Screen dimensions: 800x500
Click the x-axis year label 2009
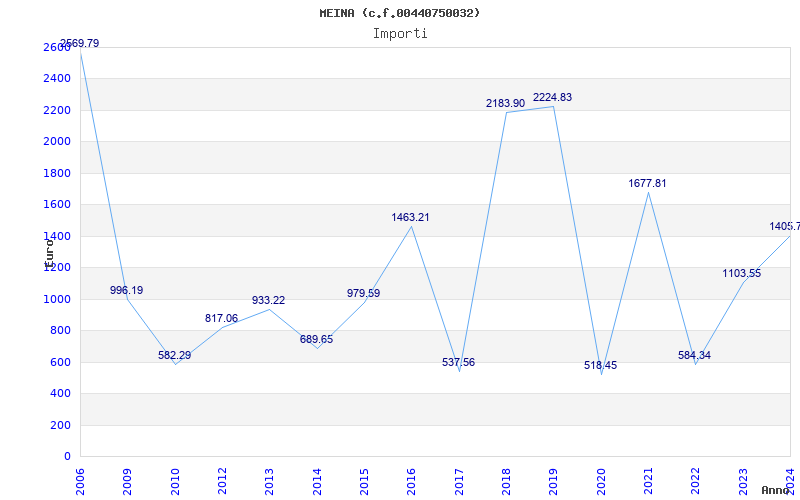pos(128,482)
